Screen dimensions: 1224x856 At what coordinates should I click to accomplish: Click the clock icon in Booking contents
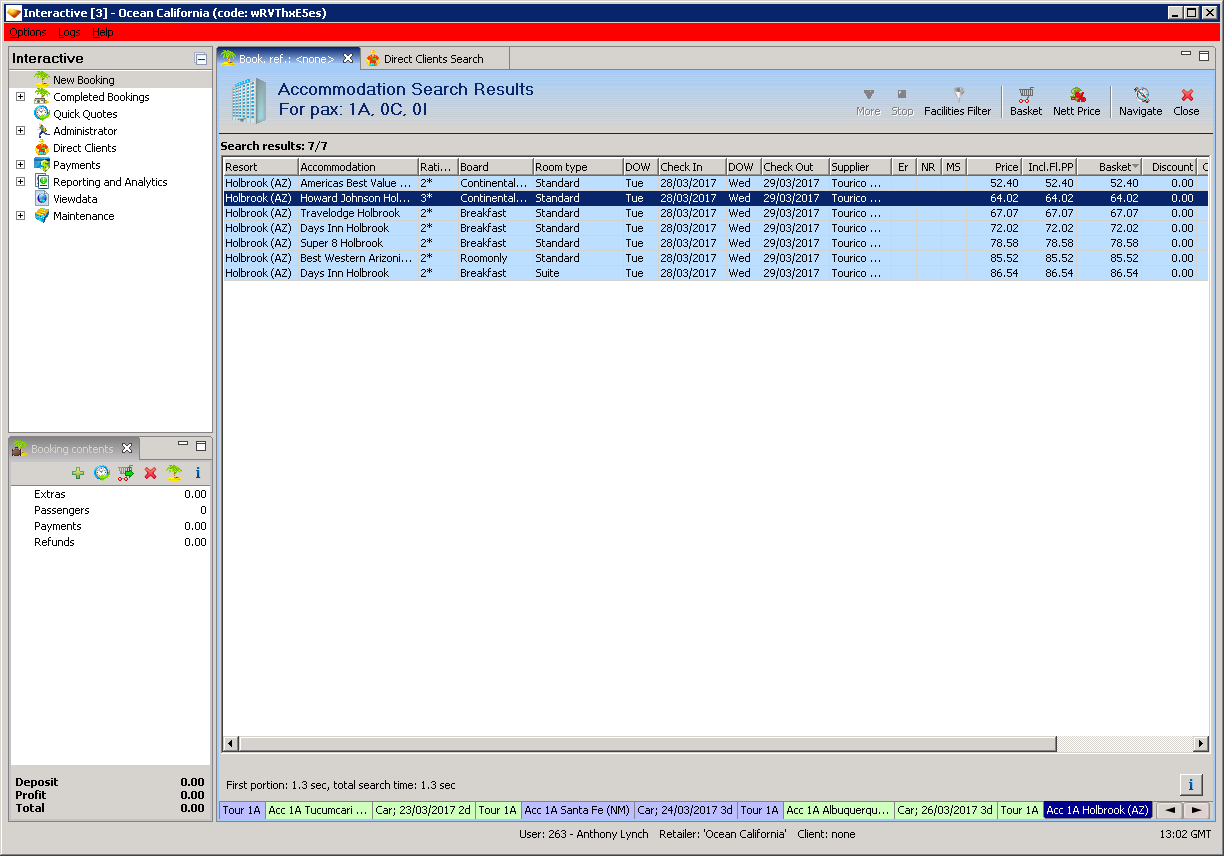click(x=102, y=473)
